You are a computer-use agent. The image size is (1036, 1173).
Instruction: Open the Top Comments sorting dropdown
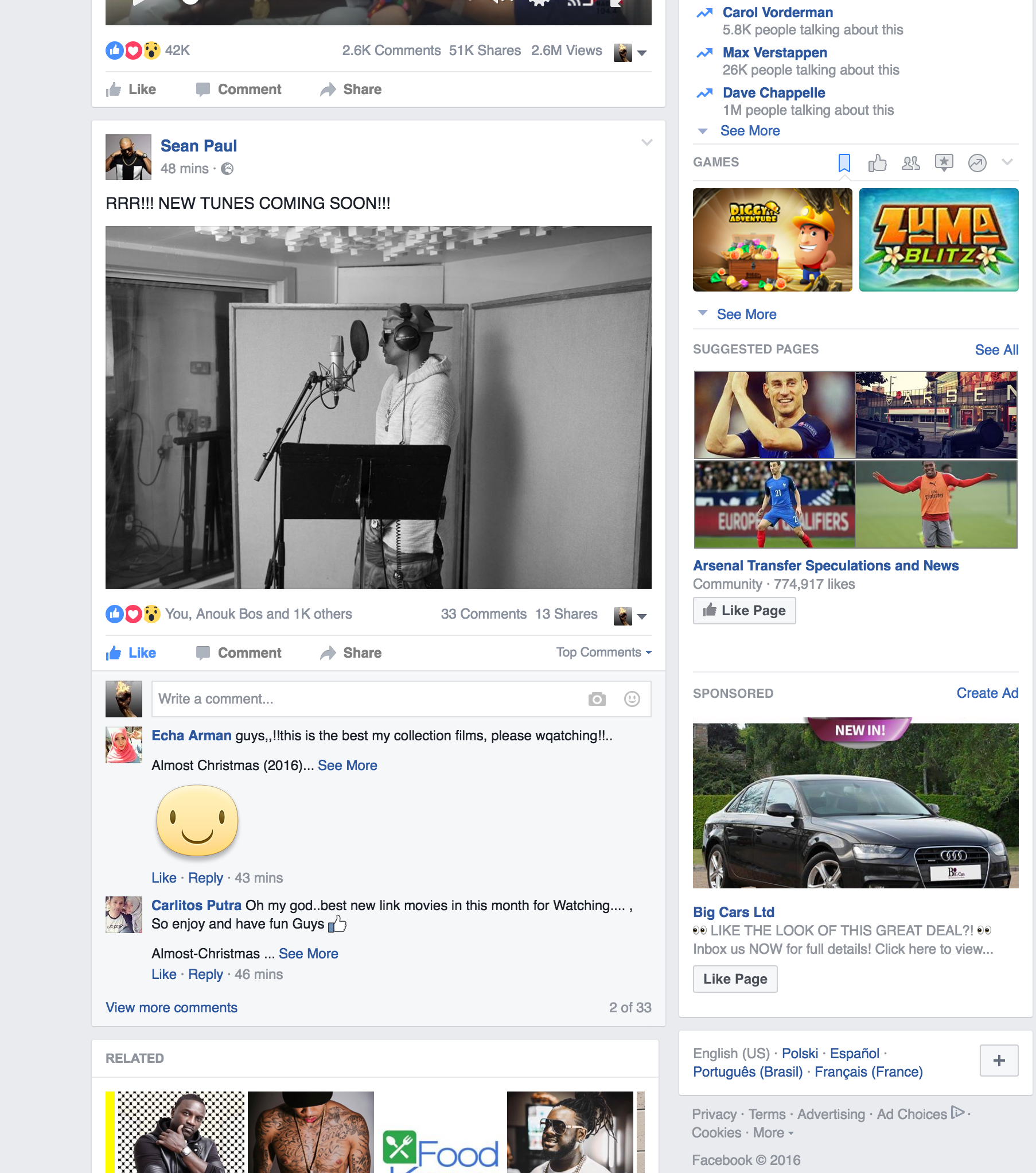(x=603, y=652)
